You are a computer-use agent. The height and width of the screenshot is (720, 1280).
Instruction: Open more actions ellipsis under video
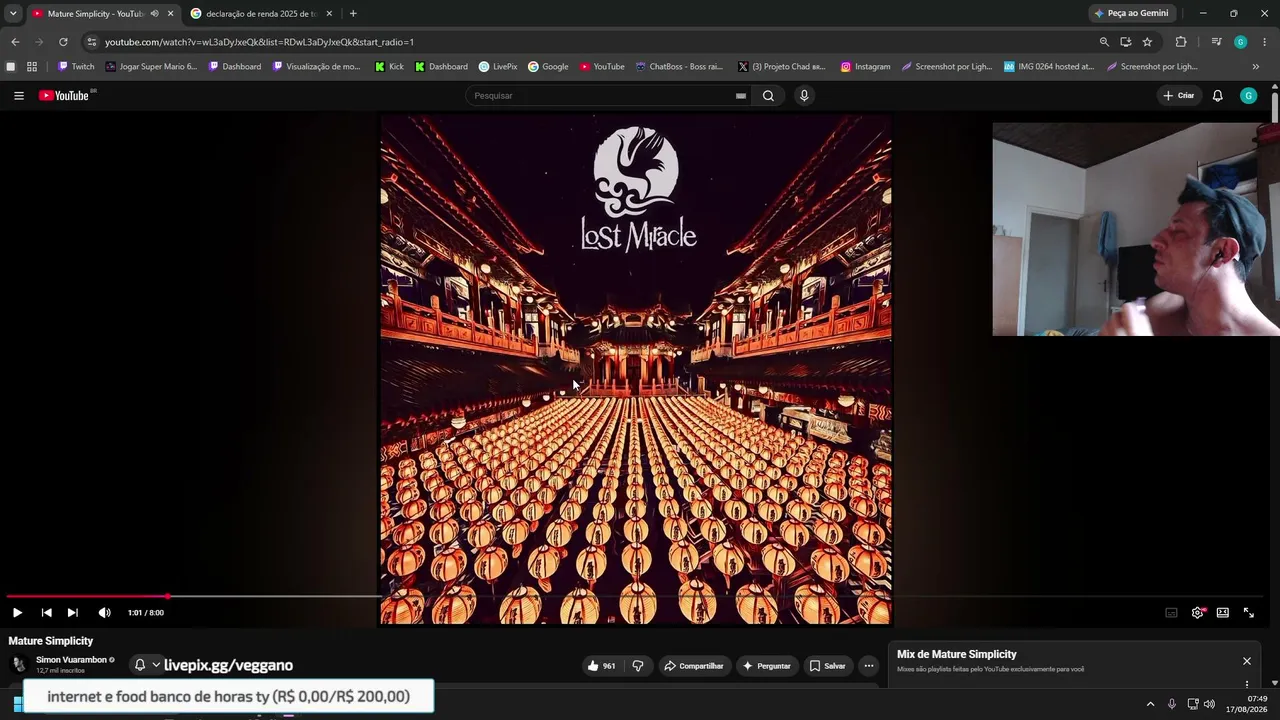point(868,666)
